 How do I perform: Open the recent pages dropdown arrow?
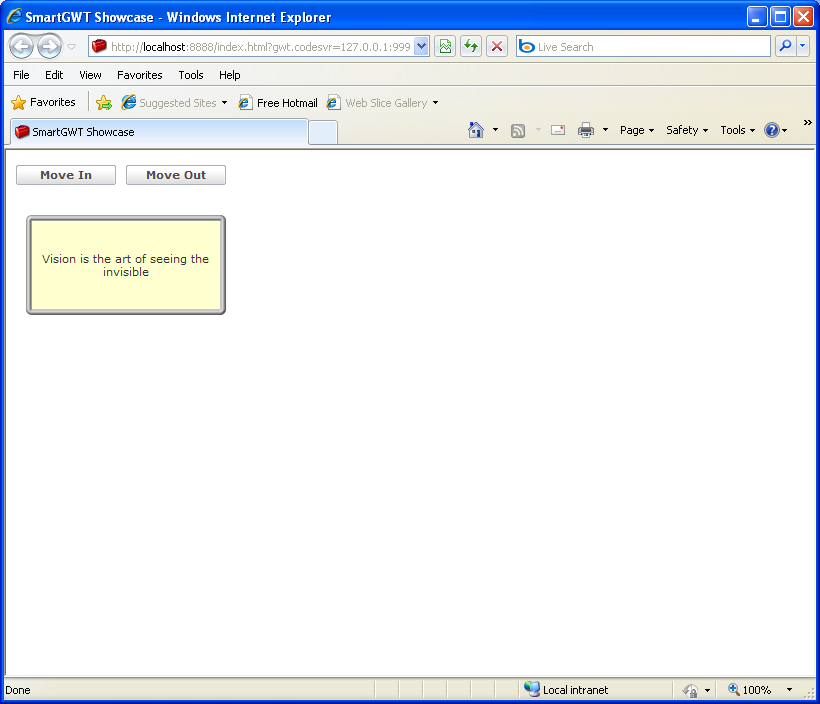click(x=72, y=47)
